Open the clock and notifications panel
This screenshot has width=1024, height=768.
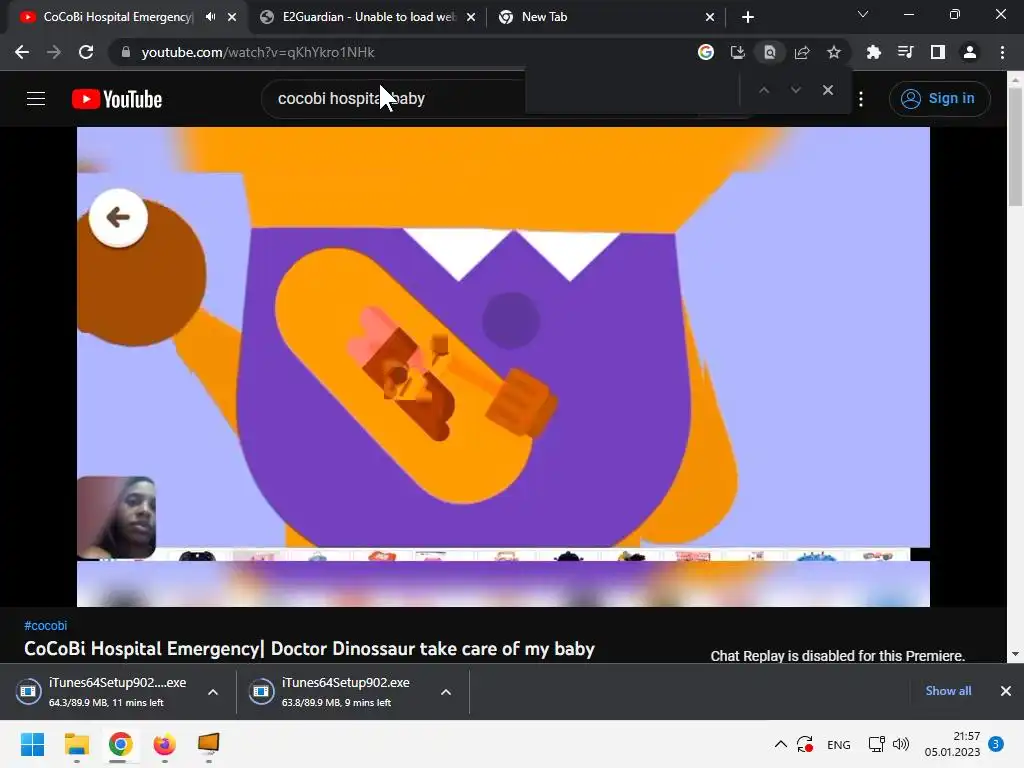(964, 744)
